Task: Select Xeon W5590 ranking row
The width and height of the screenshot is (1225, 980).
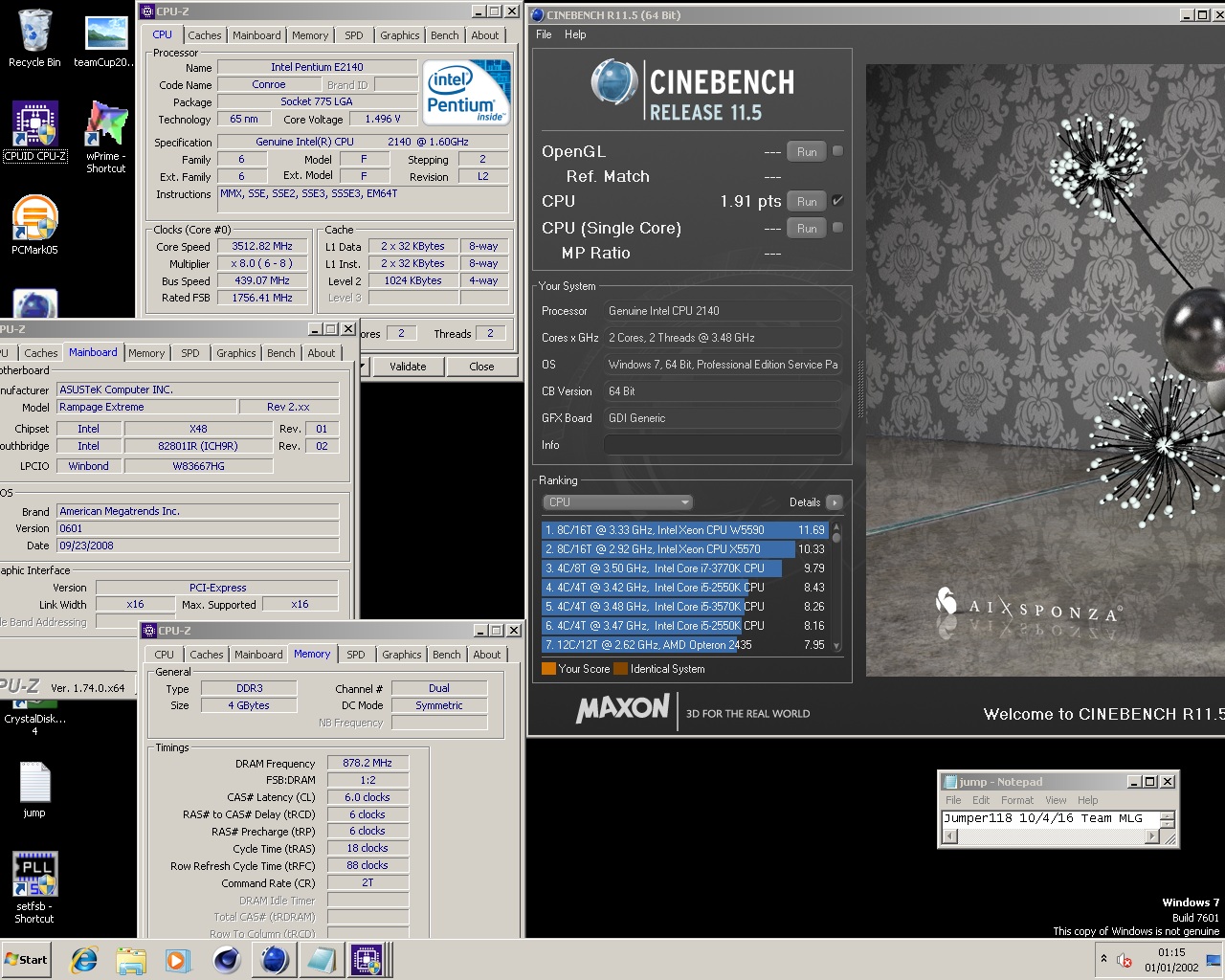Action: coord(685,530)
